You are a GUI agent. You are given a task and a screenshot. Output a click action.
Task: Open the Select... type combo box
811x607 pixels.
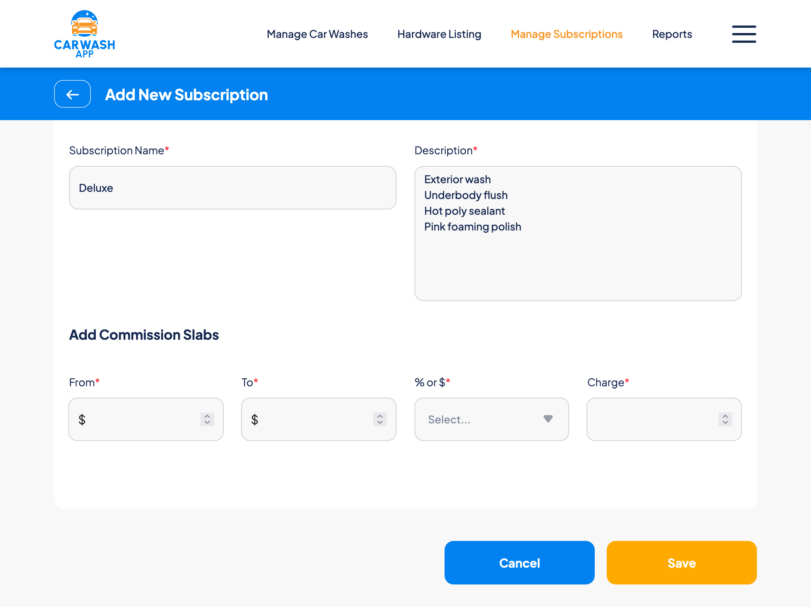[x=480, y=420]
